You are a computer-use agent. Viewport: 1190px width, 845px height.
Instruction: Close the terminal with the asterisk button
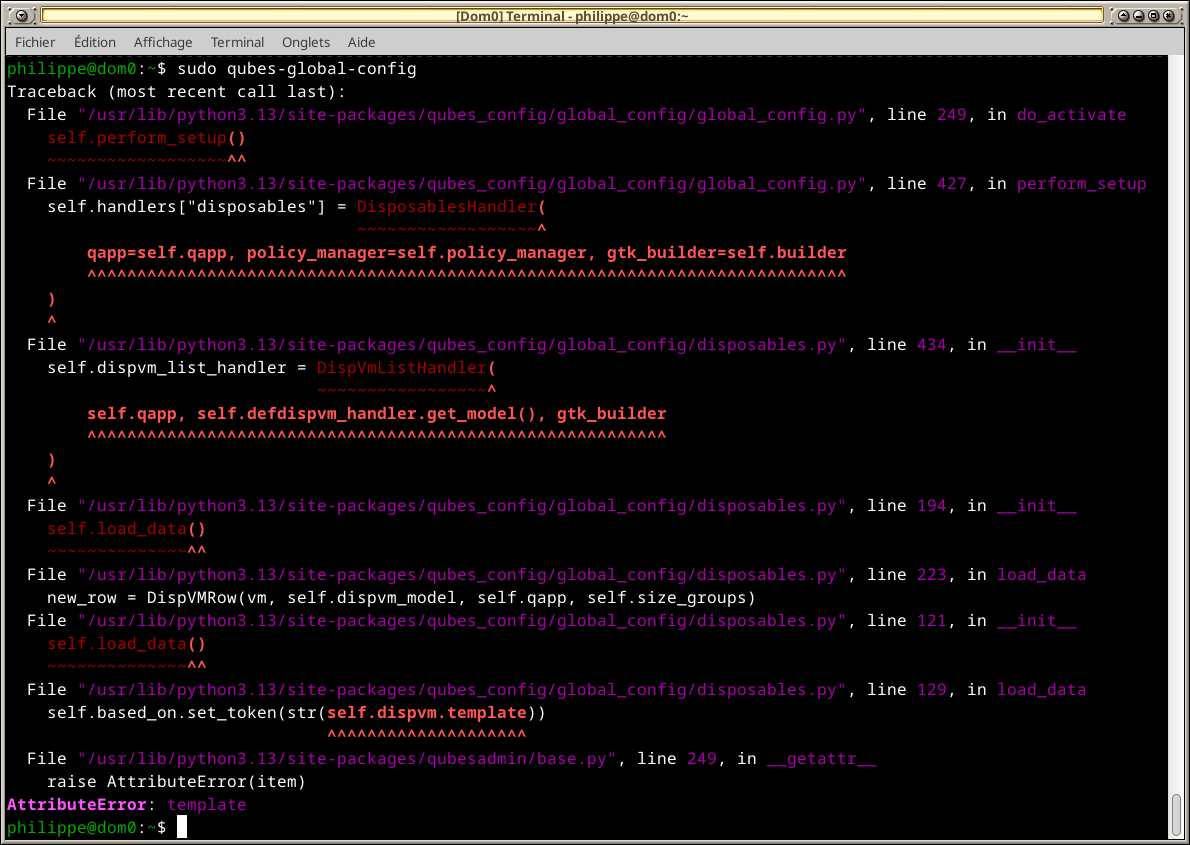click(1169, 15)
